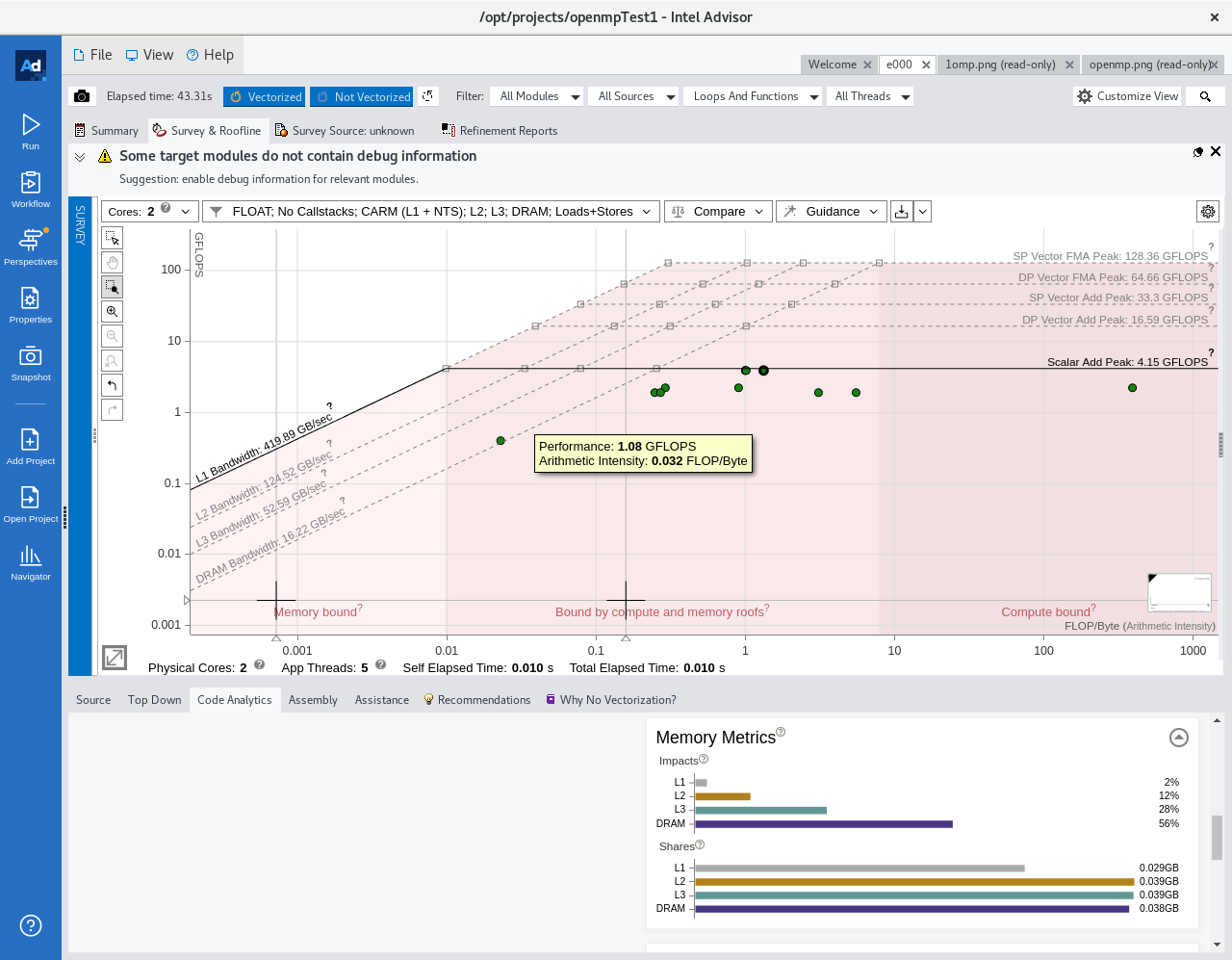Click the Intel Advisor logo
This screenshot has width=1232, height=960.
coord(31,65)
